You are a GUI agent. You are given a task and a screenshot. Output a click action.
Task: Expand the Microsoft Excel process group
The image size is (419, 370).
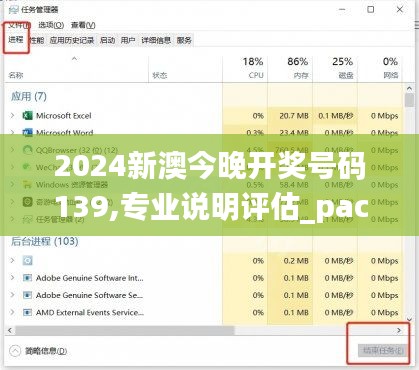12,116
